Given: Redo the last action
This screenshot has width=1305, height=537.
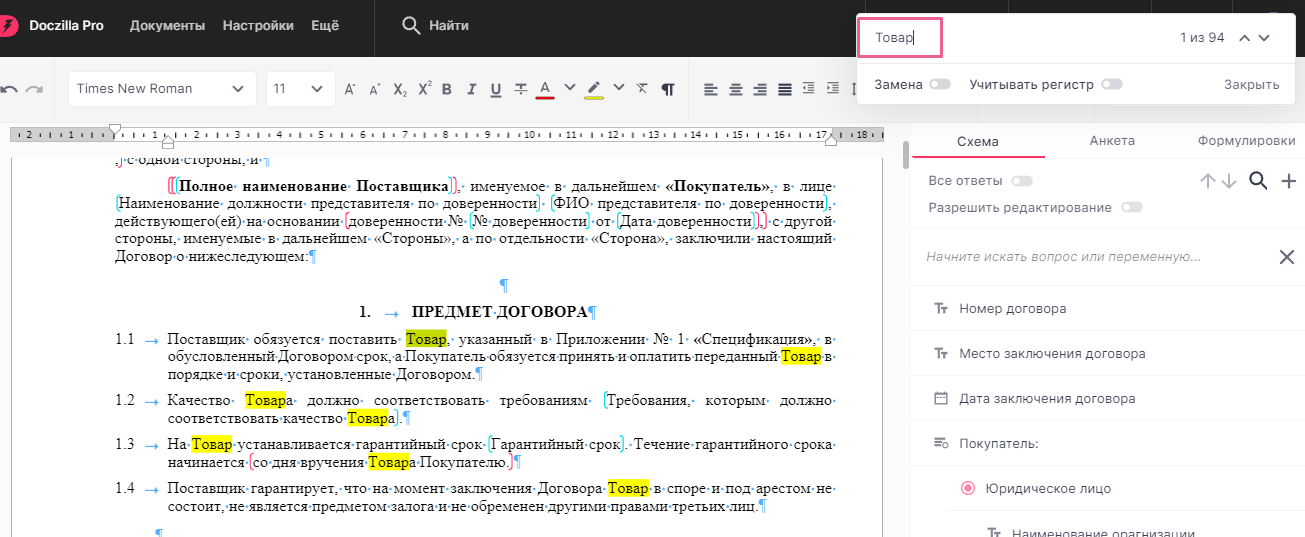Looking at the screenshot, I should 34,89.
